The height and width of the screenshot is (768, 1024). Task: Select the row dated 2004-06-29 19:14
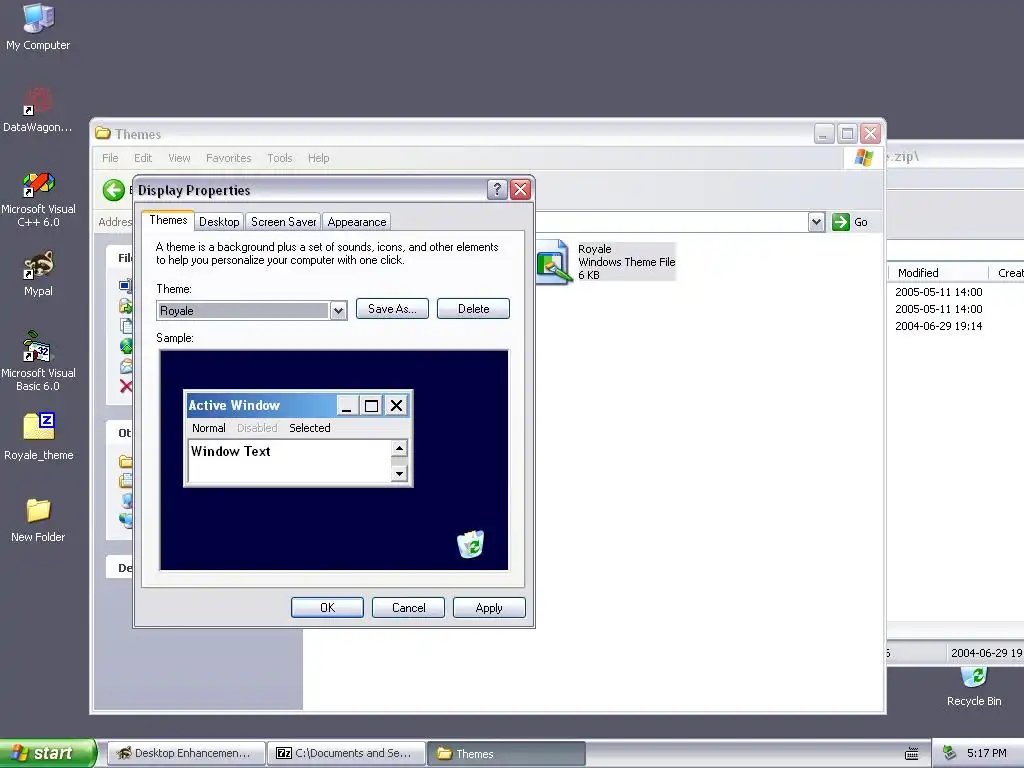coord(956,326)
